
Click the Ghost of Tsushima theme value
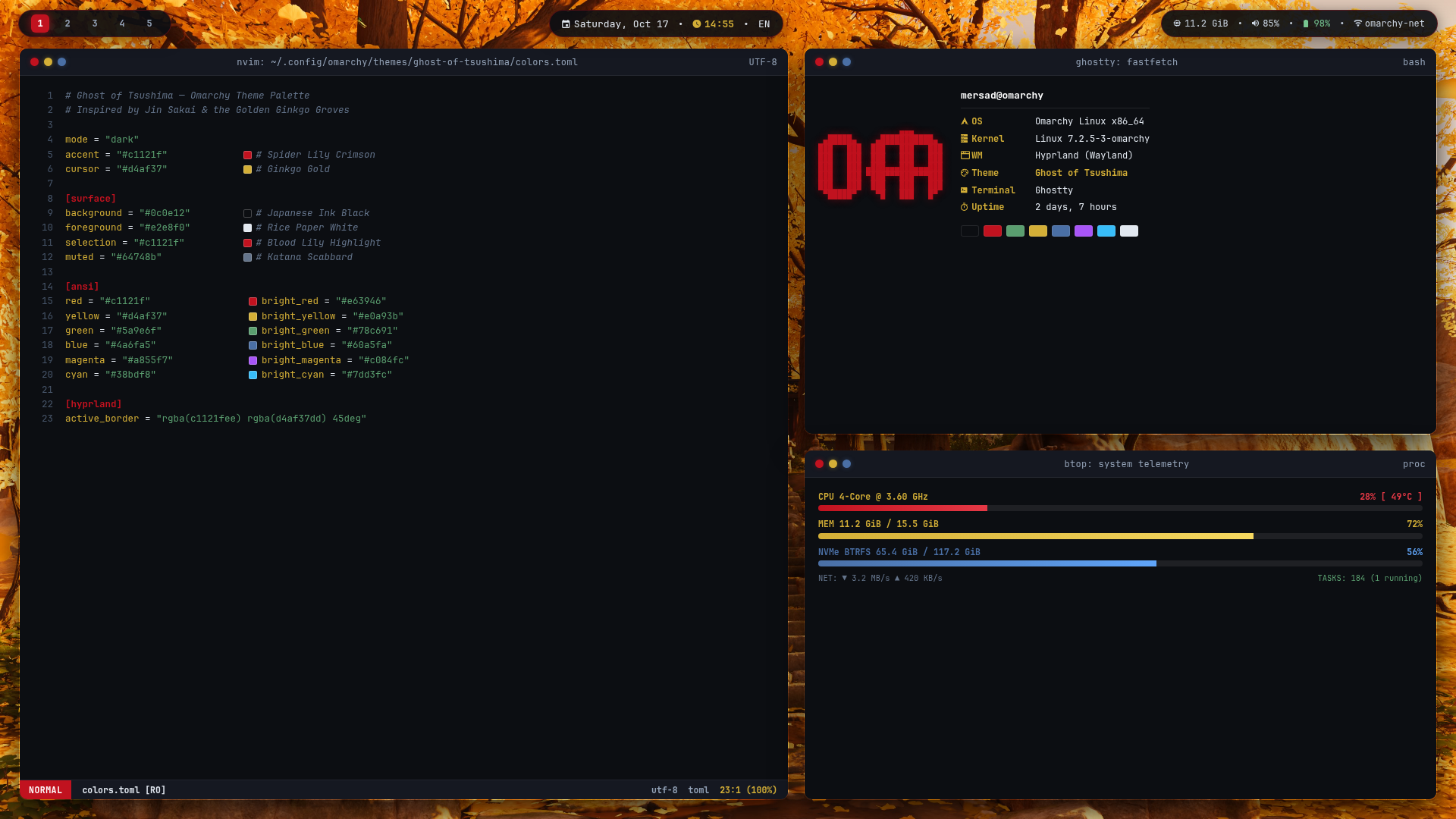[1081, 173]
